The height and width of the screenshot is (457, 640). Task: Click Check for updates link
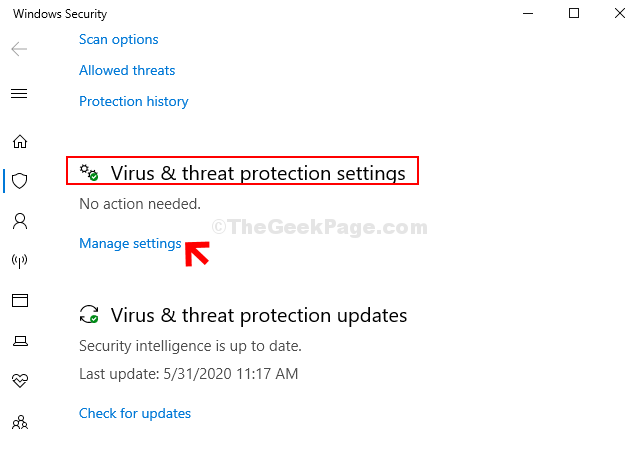(x=135, y=413)
